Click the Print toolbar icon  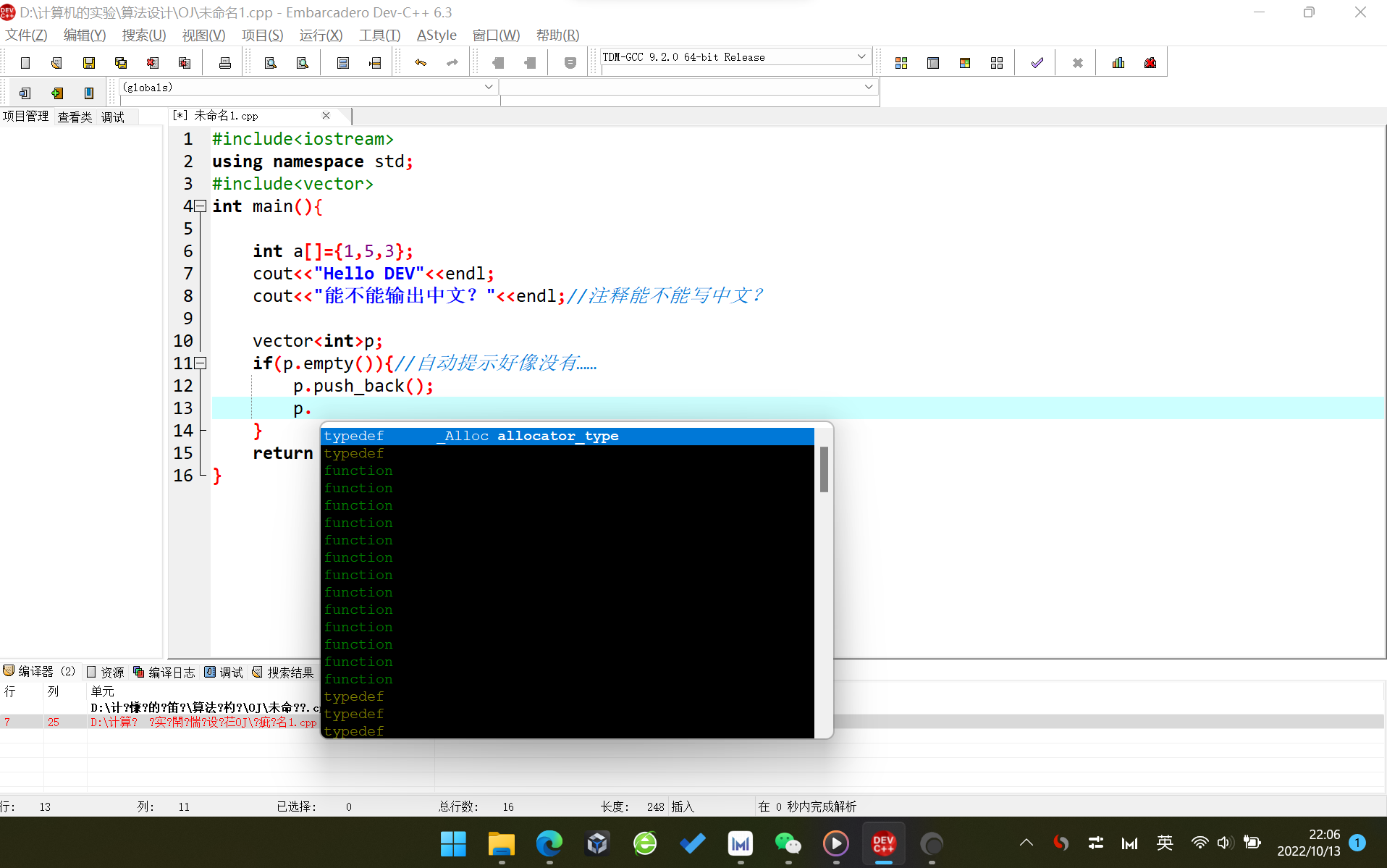pyautogui.click(x=225, y=63)
